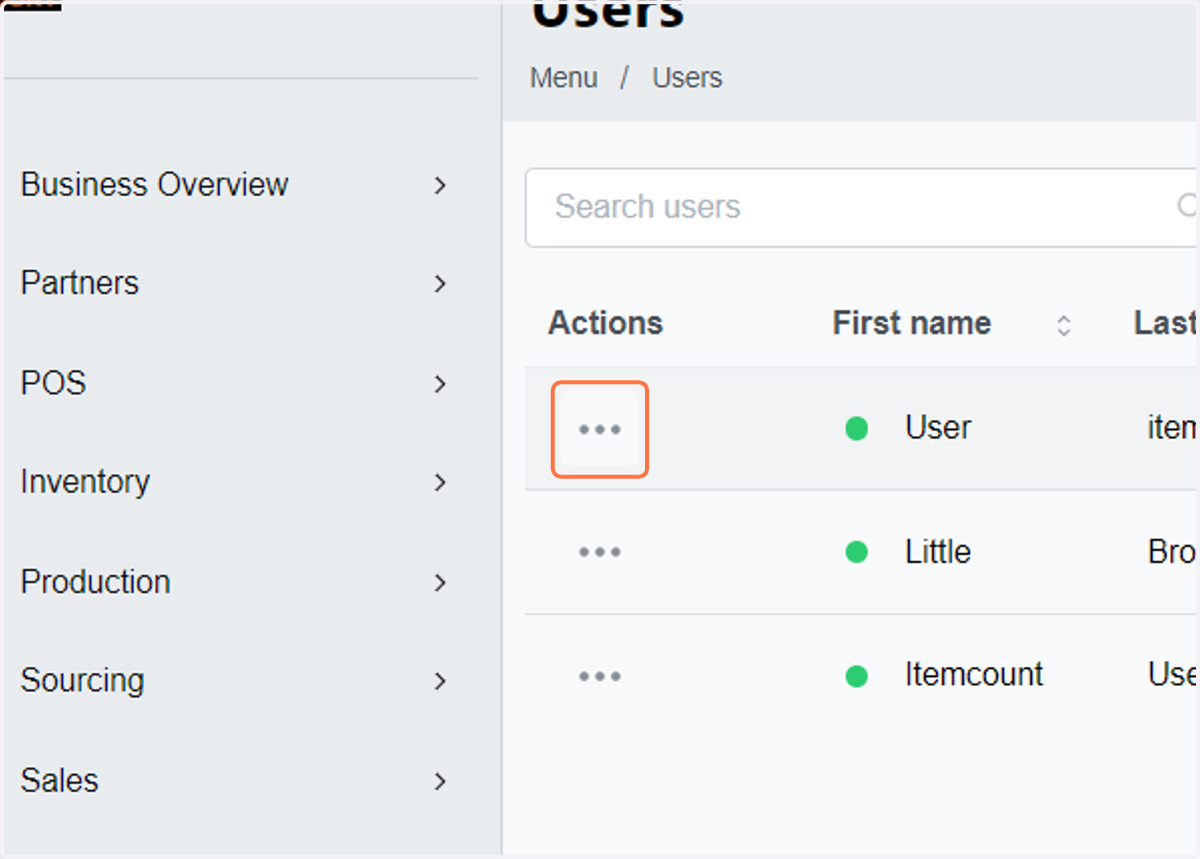The image size is (1200, 859).
Task: Open actions menu for User row
Action: (x=600, y=429)
